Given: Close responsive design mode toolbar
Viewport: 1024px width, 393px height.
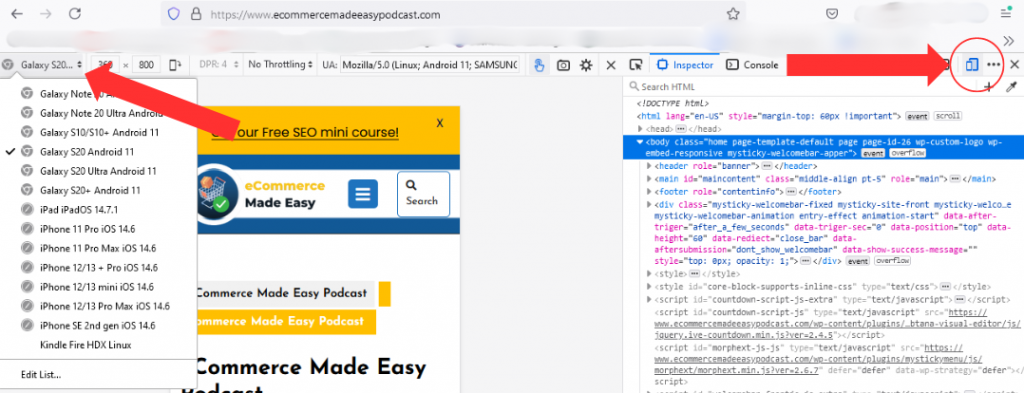Looking at the screenshot, I should click(x=611, y=65).
